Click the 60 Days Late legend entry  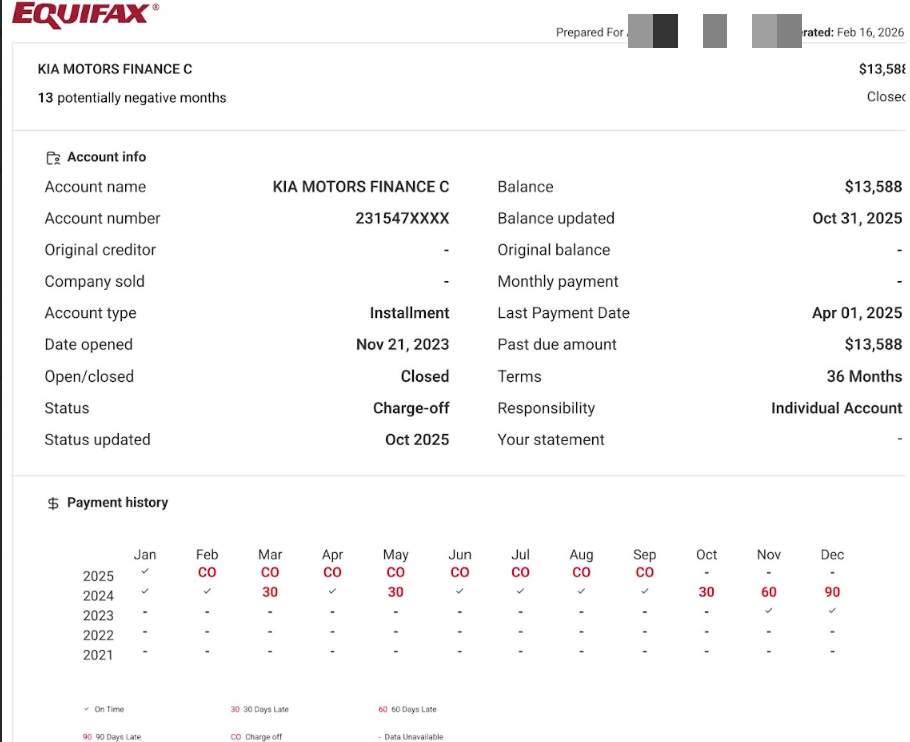coord(407,709)
